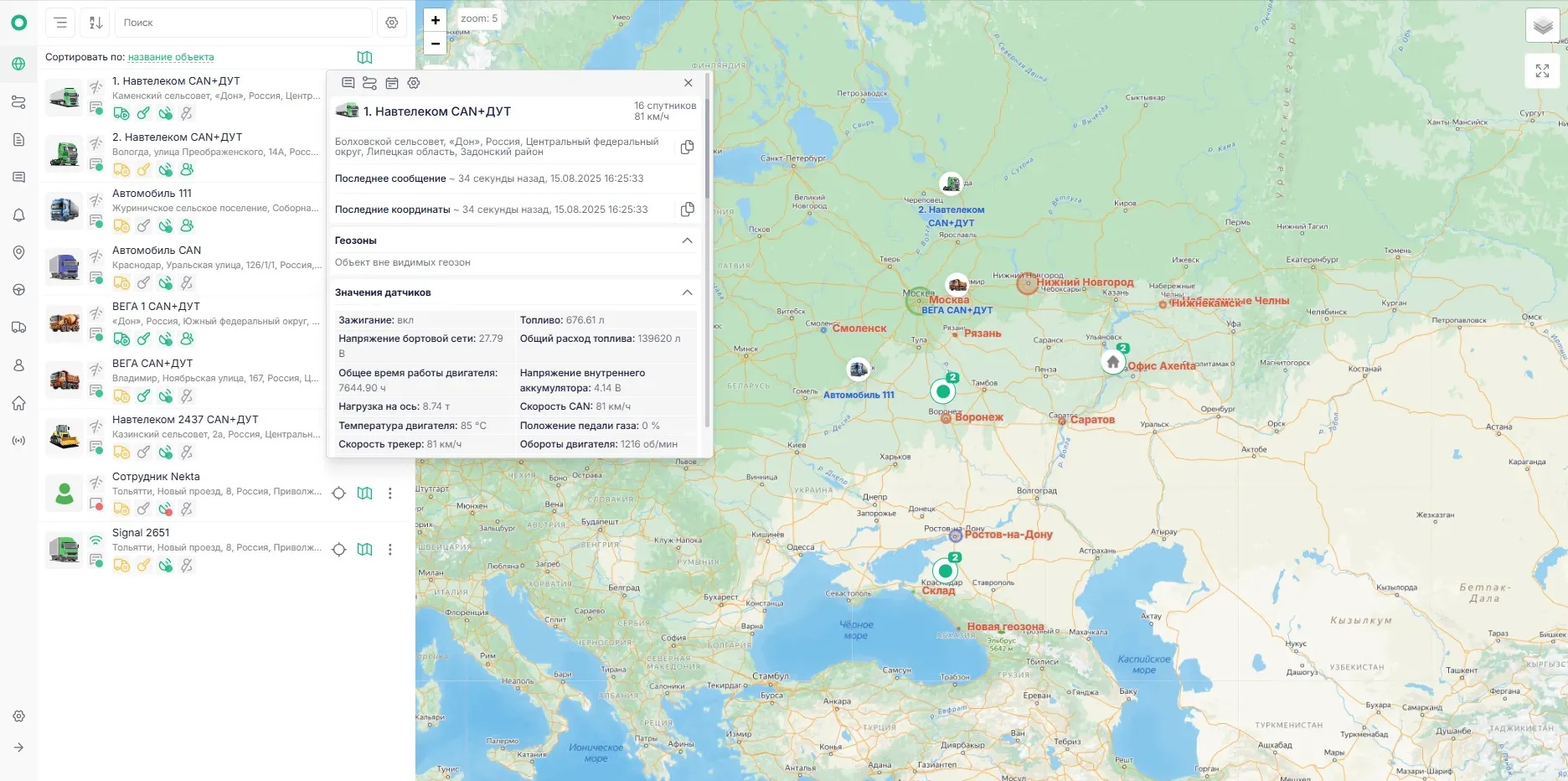Toggle locate target for Signal 2651
Screen dimensions: 1568x781
point(339,550)
